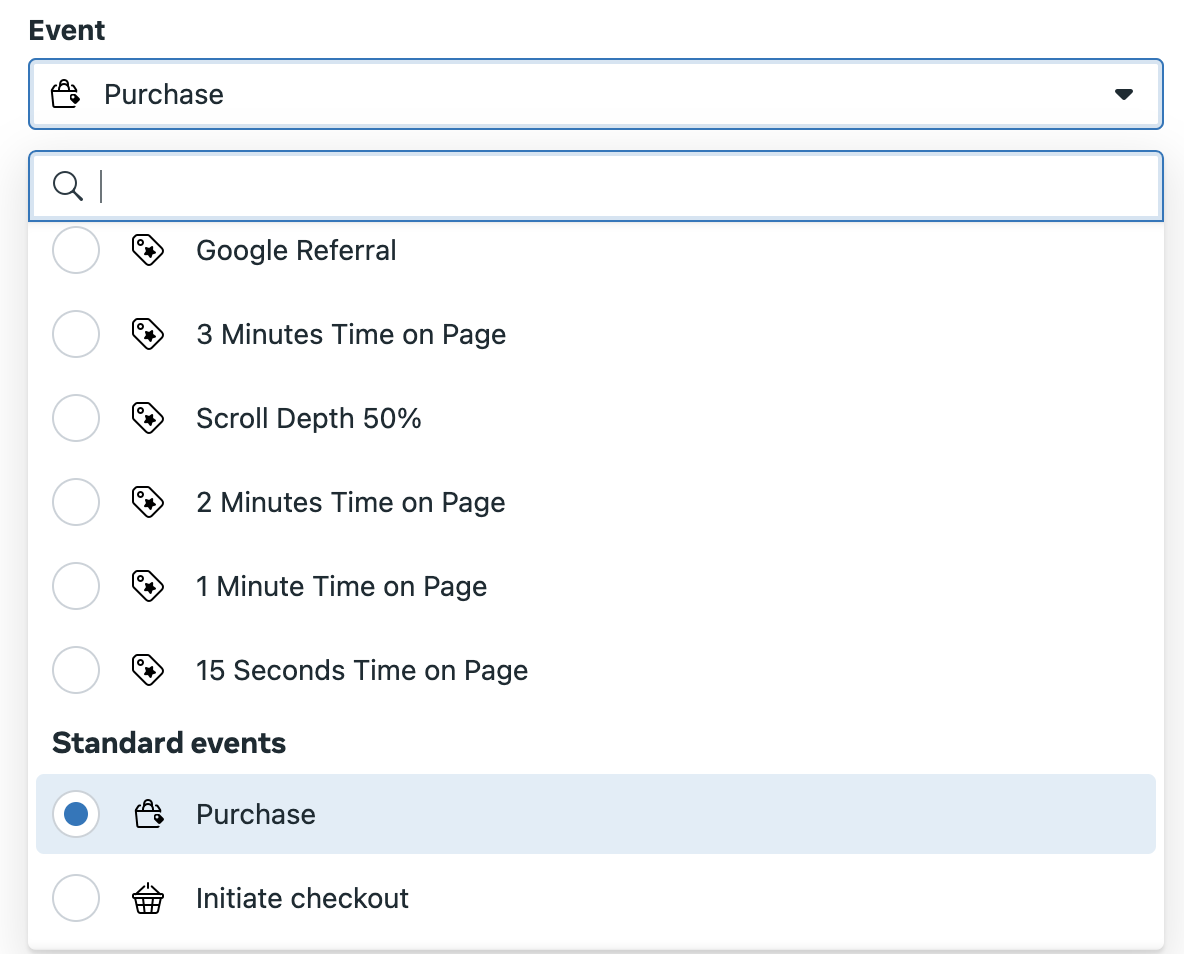This screenshot has width=1184, height=954.
Task: Click the Initiate checkout option text
Action: [302, 898]
